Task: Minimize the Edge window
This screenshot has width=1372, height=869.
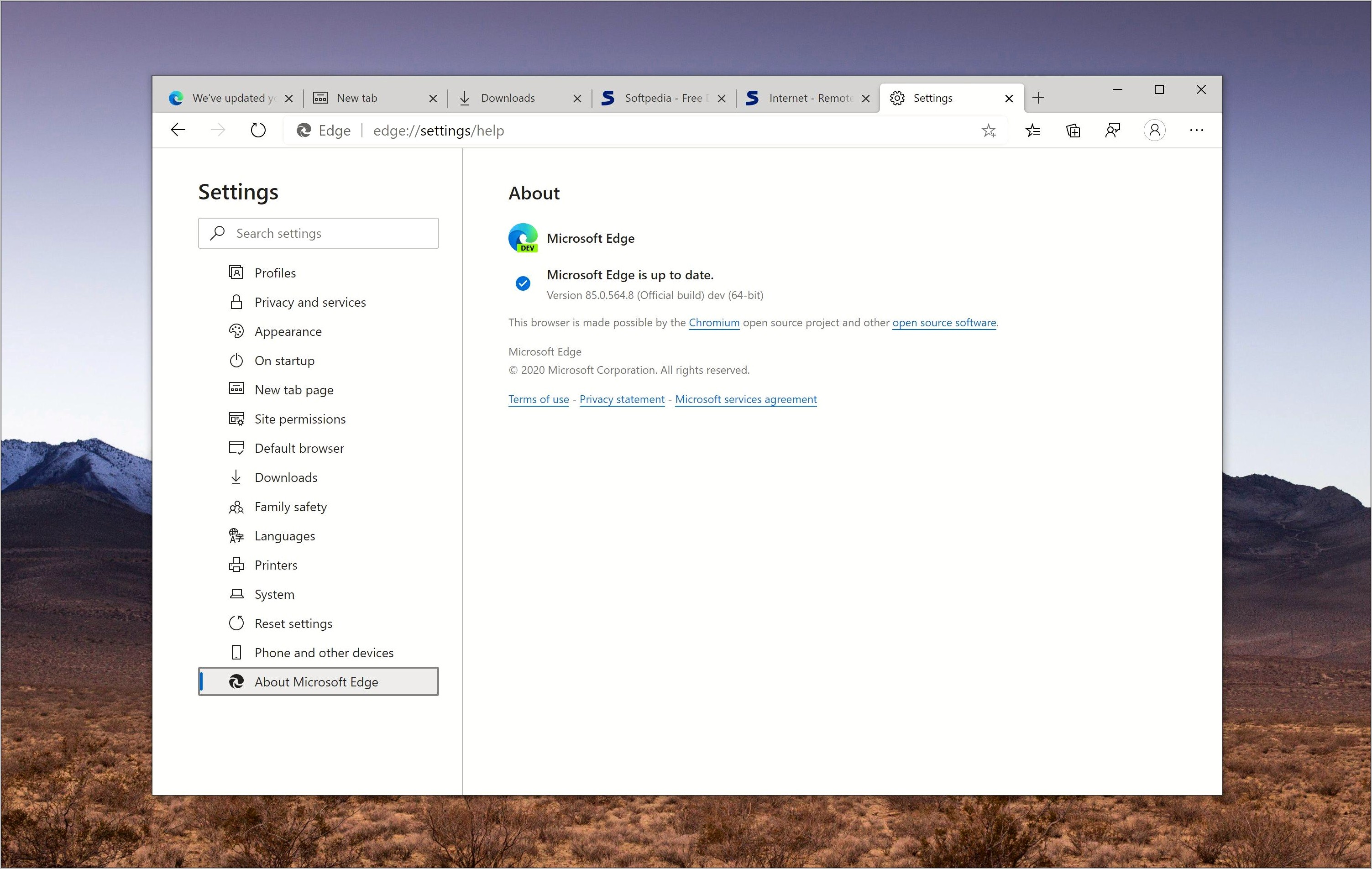Action: pyautogui.click(x=1118, y=89)
